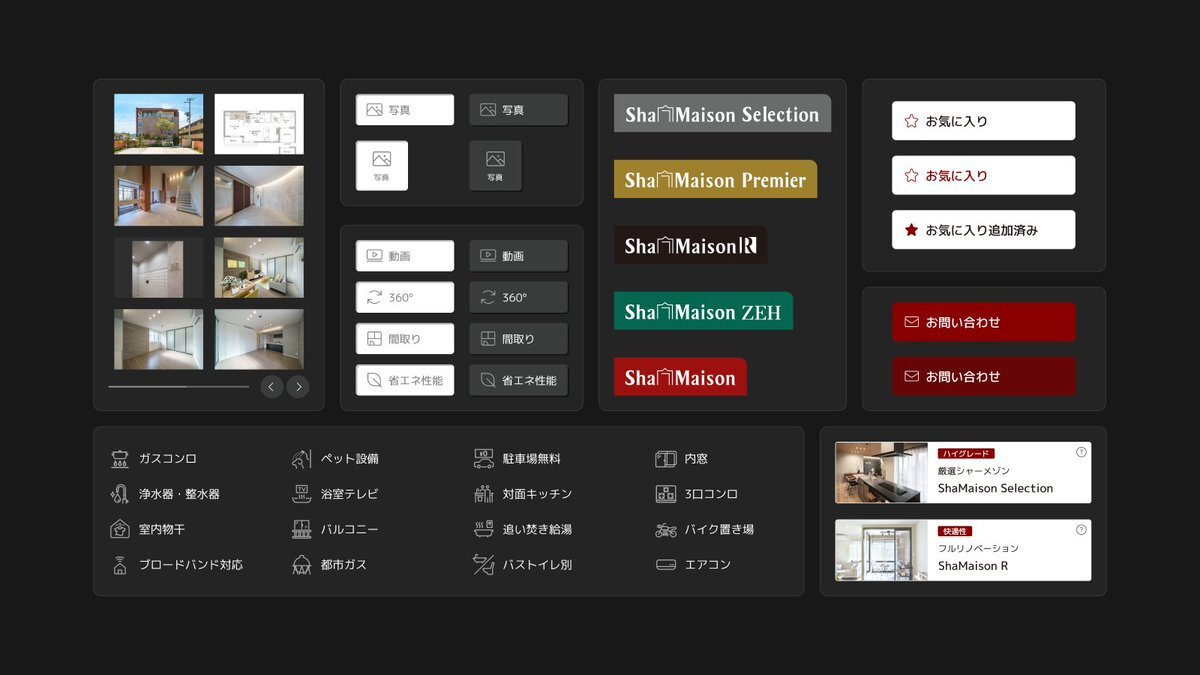Click the gas stove (ガスコンロ) icon
The width and height of the screenshot is (1200, 675).
120,459
